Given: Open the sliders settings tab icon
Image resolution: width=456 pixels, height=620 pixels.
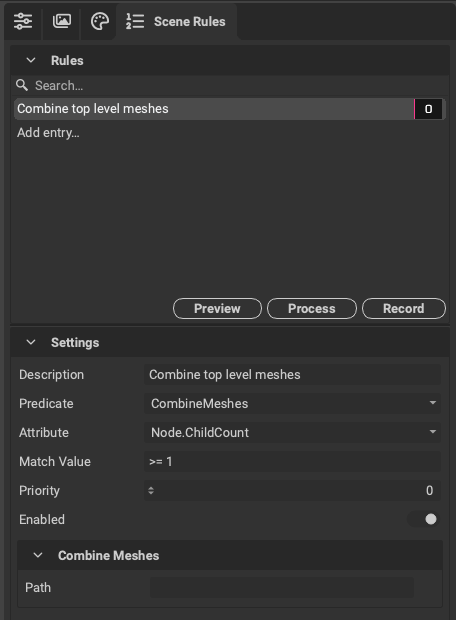Looking at the screenshot, I should click(23, 21).
